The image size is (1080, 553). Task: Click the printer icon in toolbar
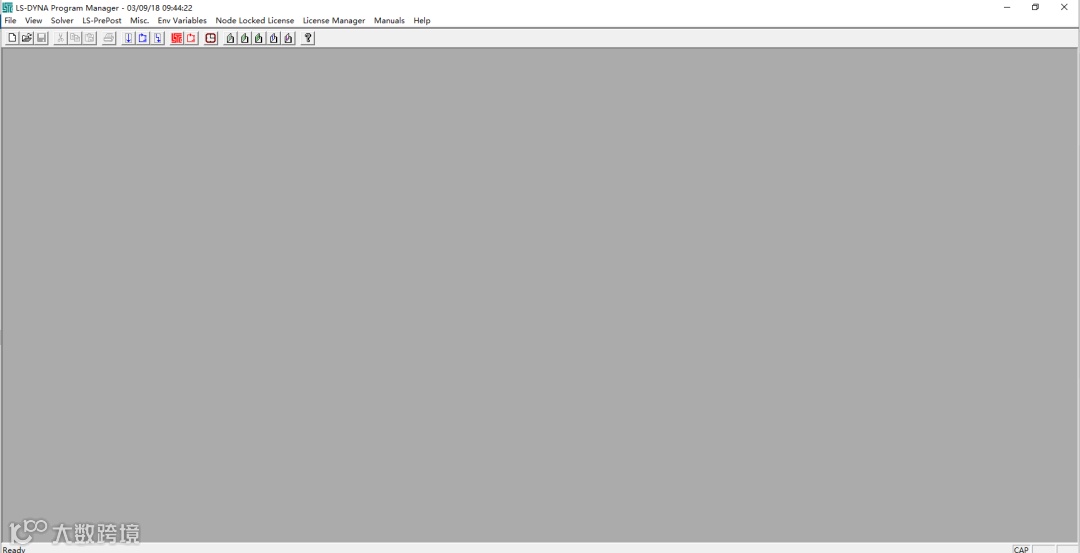(109, 38)
